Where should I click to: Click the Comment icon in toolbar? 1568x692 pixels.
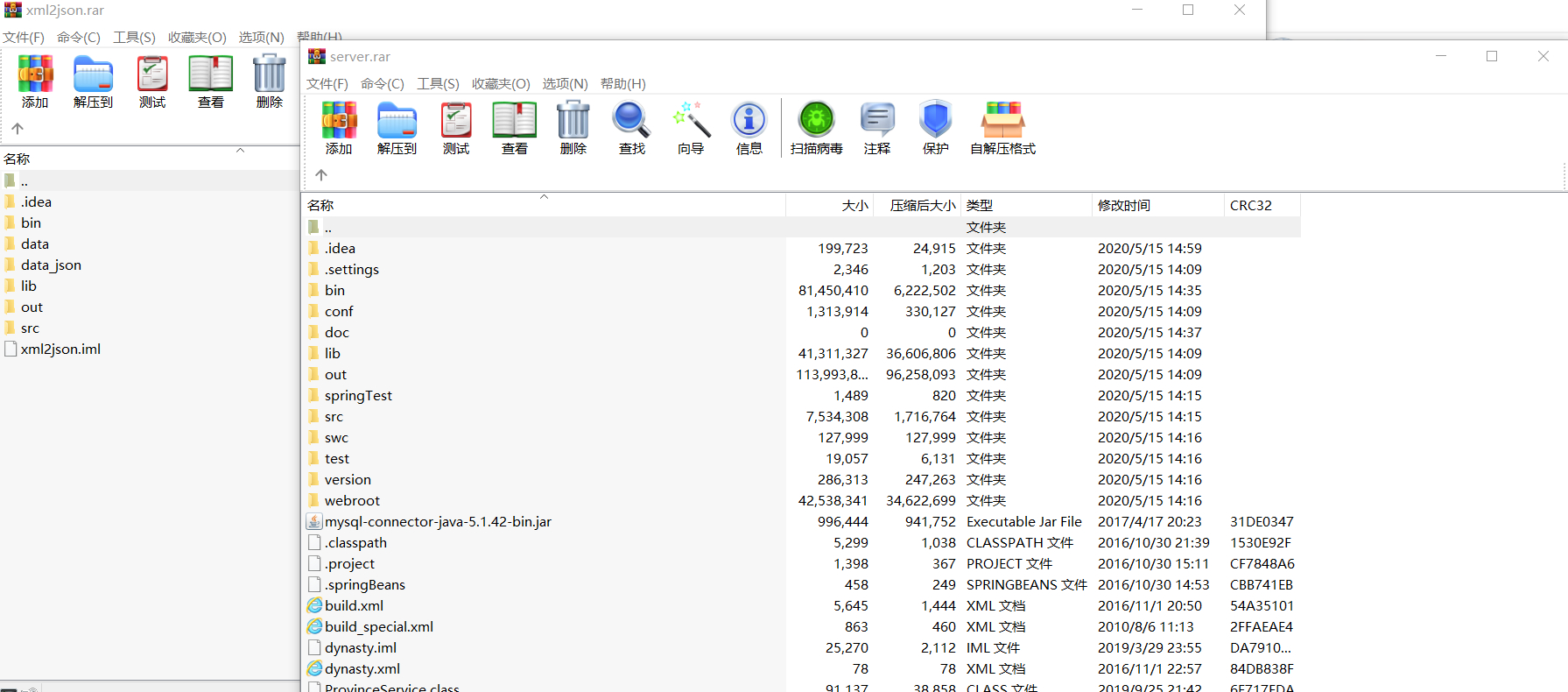point(877,120)
